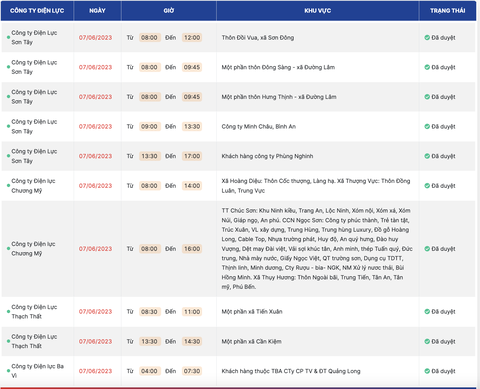This screenshot has height=389, width=480.
Task: Click the 12:00 end time badge
Action: click(x=192, y=37)
